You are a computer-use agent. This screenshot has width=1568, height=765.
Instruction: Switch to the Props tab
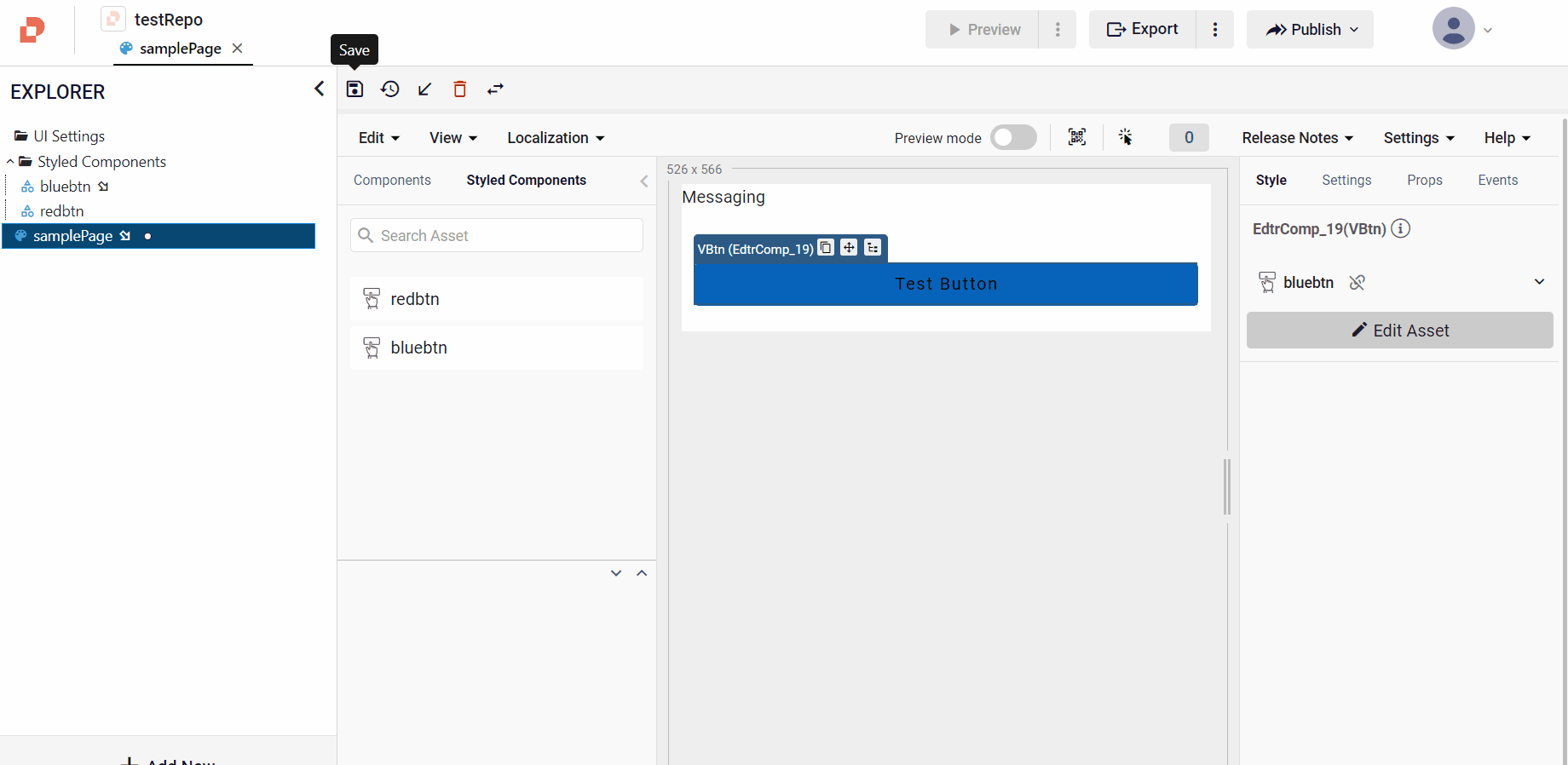coord(1424,181)
